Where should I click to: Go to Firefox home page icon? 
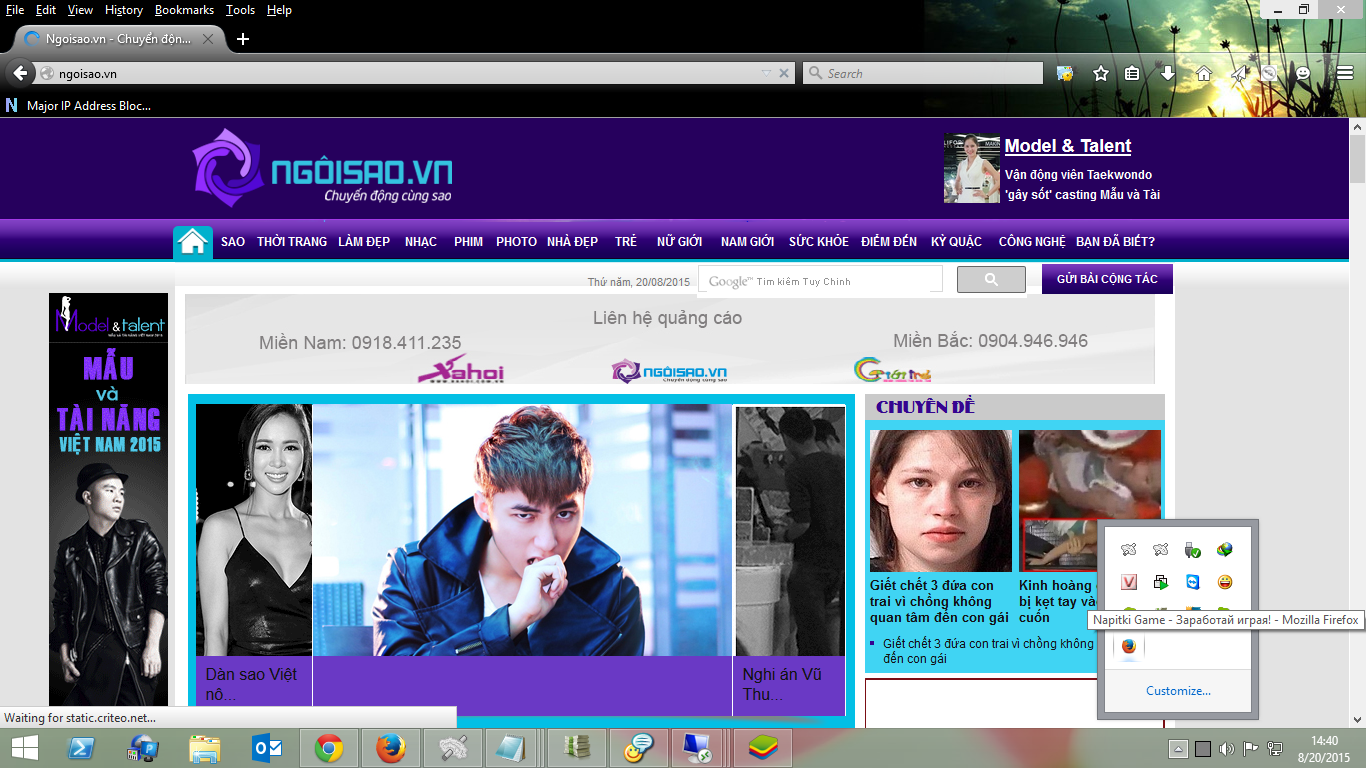(1204, 73)
